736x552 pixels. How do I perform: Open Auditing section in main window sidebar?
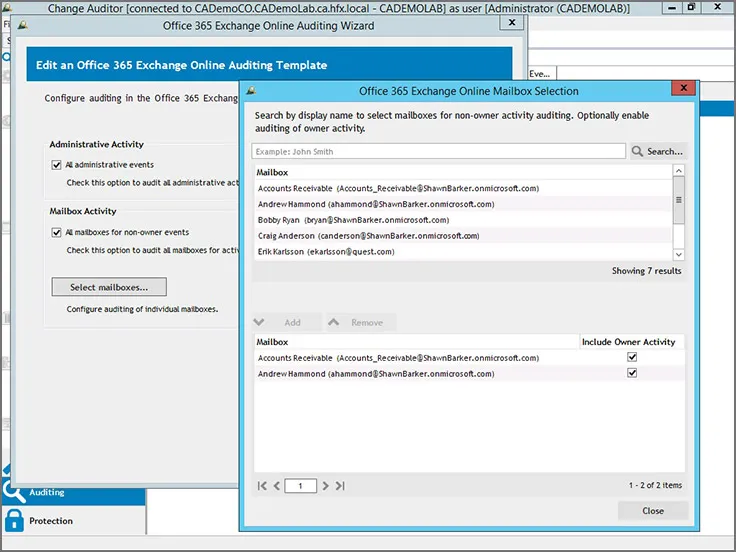pos(74,492)
